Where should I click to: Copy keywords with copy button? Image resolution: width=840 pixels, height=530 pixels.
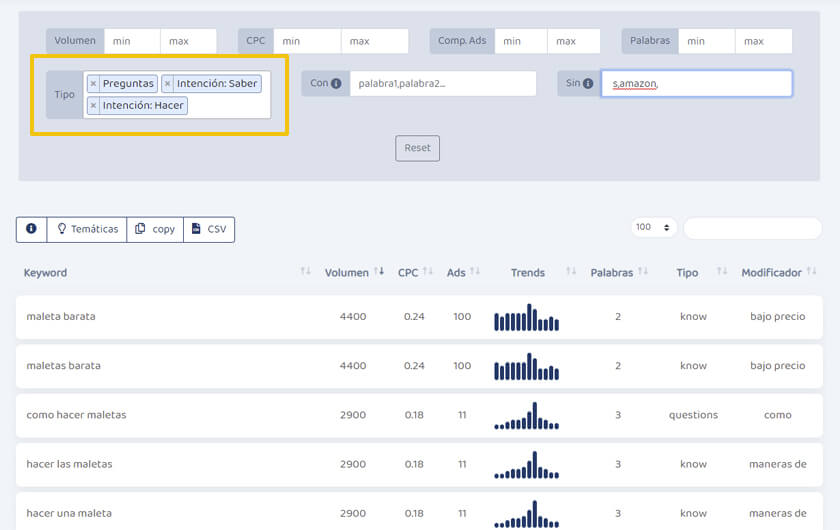pos(155,229)
